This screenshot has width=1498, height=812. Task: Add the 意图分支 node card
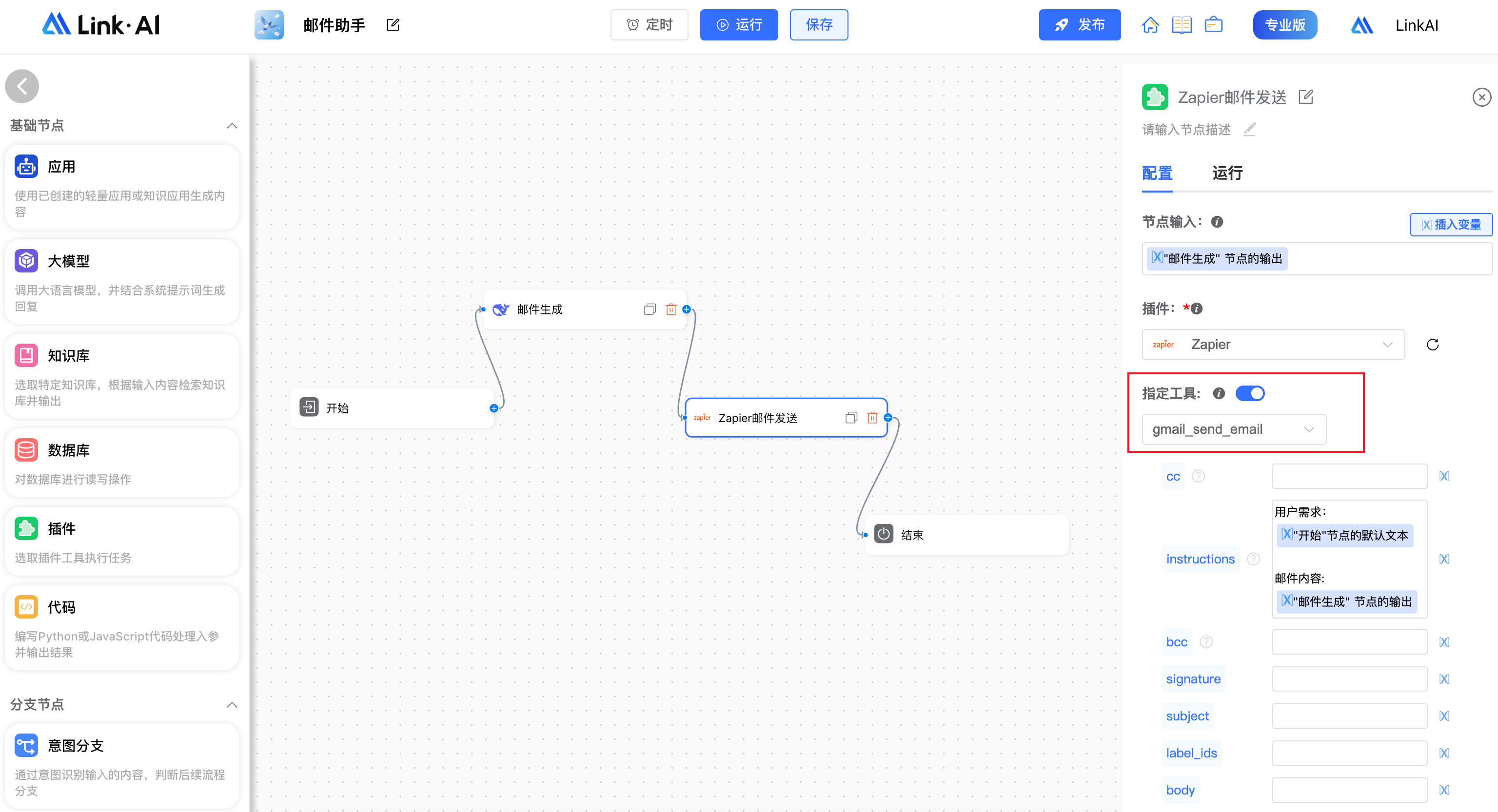tap(121, 766)
